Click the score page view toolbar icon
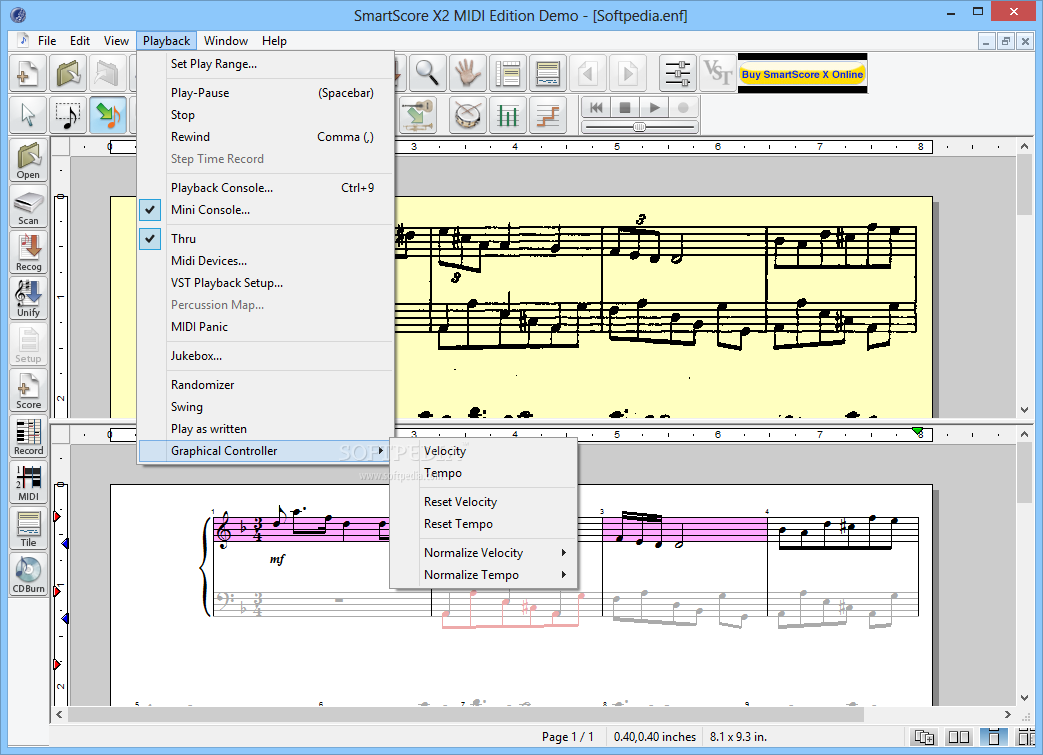Viewport: 1043px width, 755px height. tap(548, 73)
